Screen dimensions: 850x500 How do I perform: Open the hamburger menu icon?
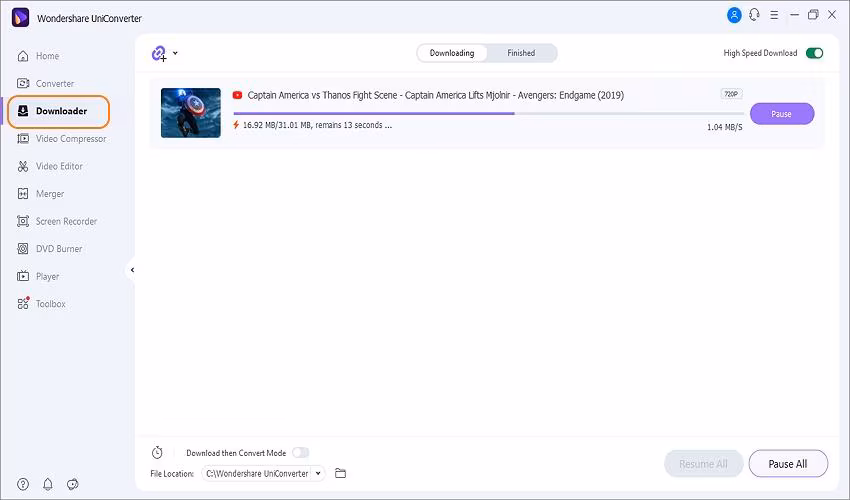point(774,15)
